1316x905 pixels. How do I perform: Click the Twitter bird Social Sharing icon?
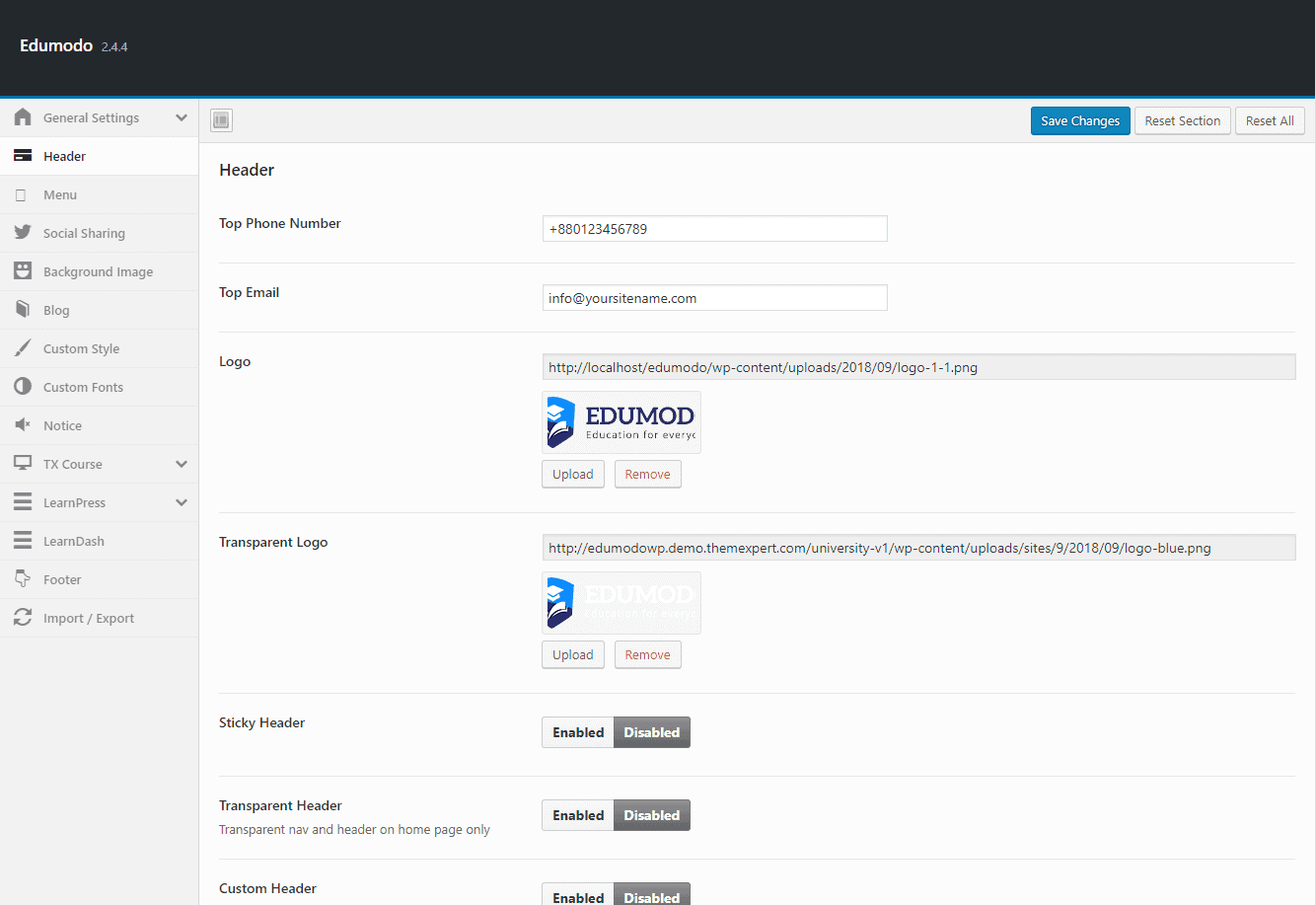(x=23, y=233)
